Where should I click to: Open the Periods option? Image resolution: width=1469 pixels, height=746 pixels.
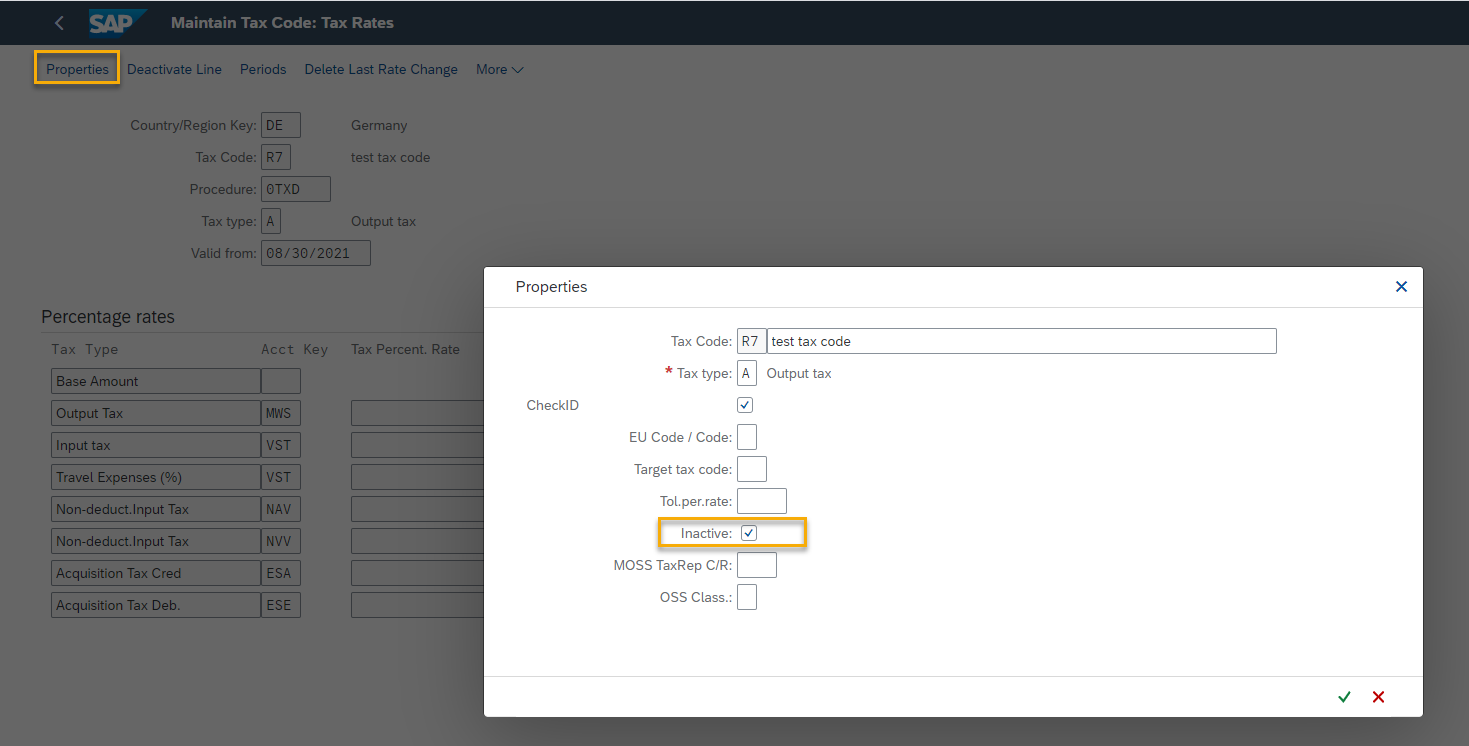(x=263, y=69)
